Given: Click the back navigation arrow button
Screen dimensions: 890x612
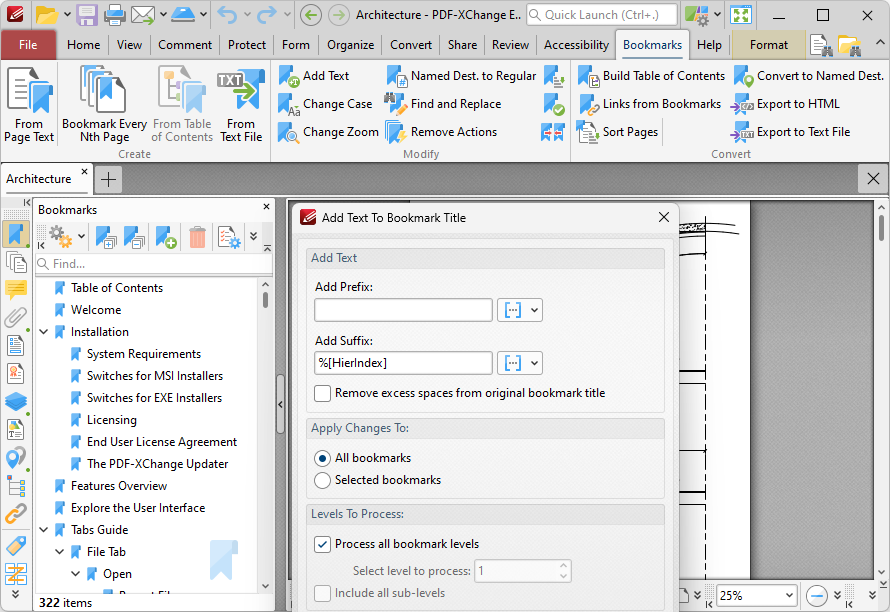Looking at the screenshot, I should (310, 15).
